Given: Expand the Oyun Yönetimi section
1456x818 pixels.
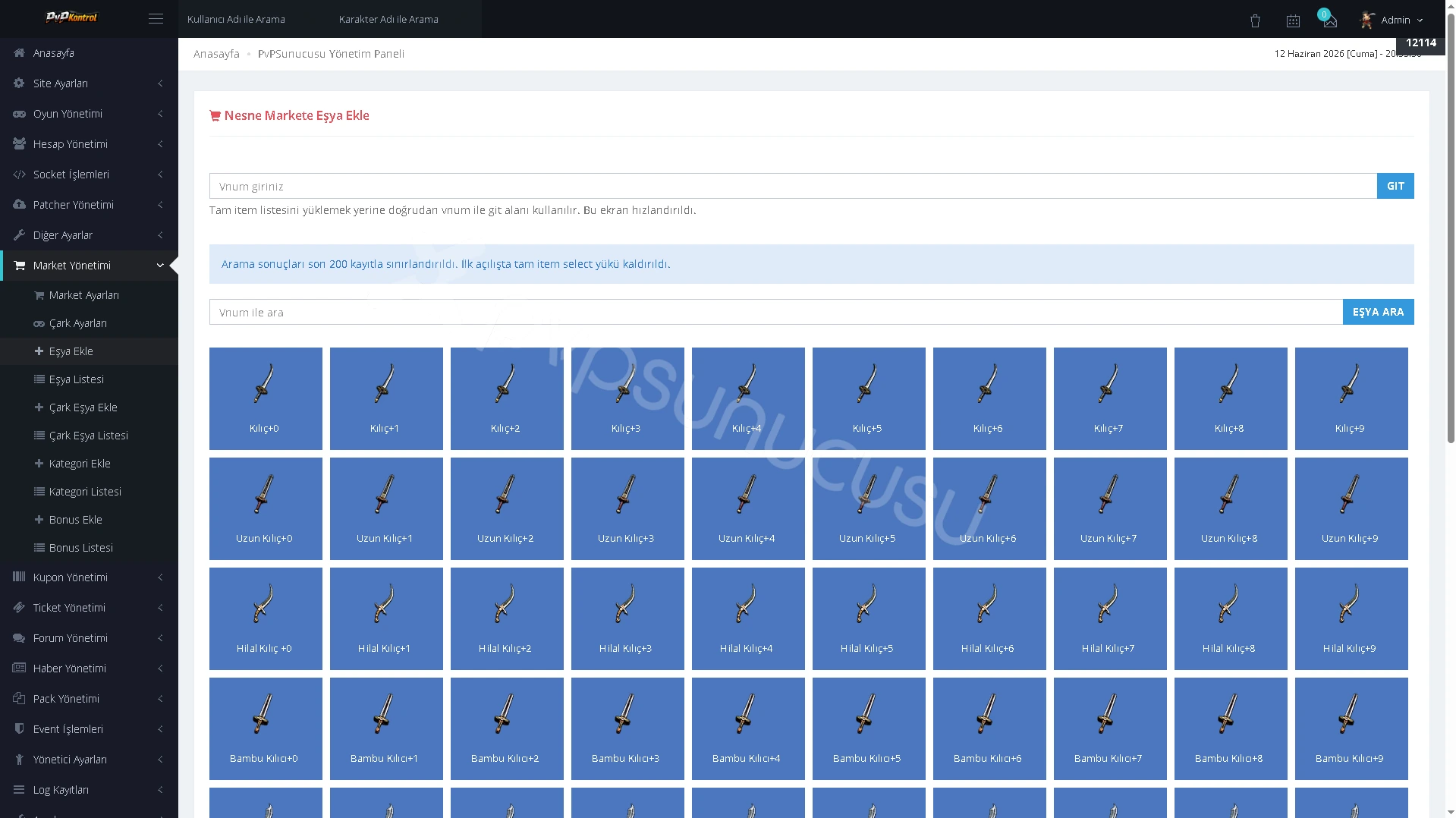Looking at the screenshot, I should point(89,114).
